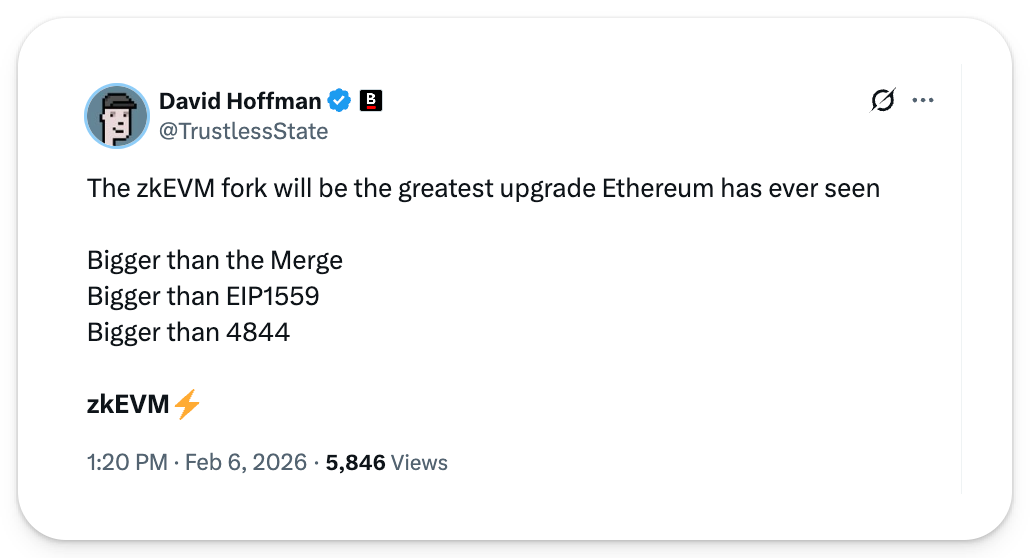Click the Grok slashed-circle icon
Screen dimensions: 1030x558
pos(882,100)
